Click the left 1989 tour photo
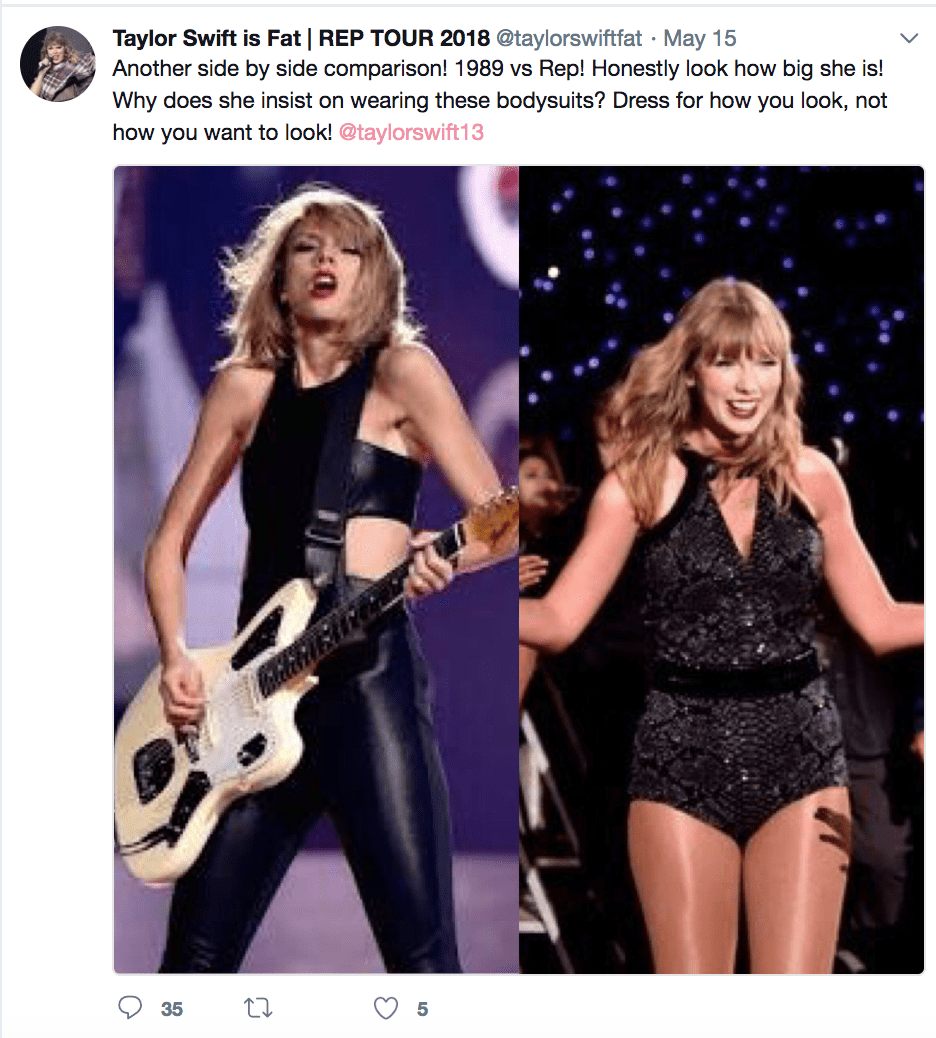The image size is (936, 1038). [x=315, y=570]
